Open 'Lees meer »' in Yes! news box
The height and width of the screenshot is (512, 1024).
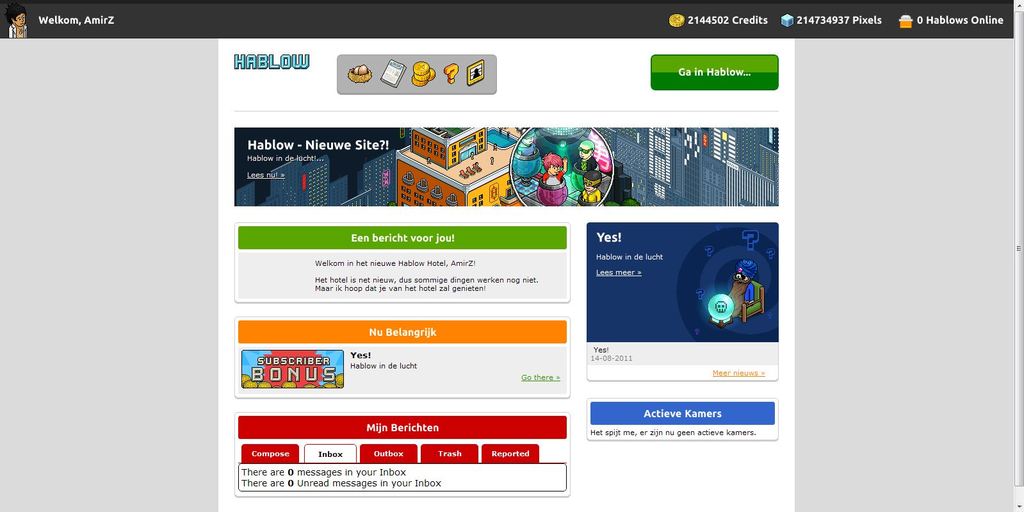point(618,272)
